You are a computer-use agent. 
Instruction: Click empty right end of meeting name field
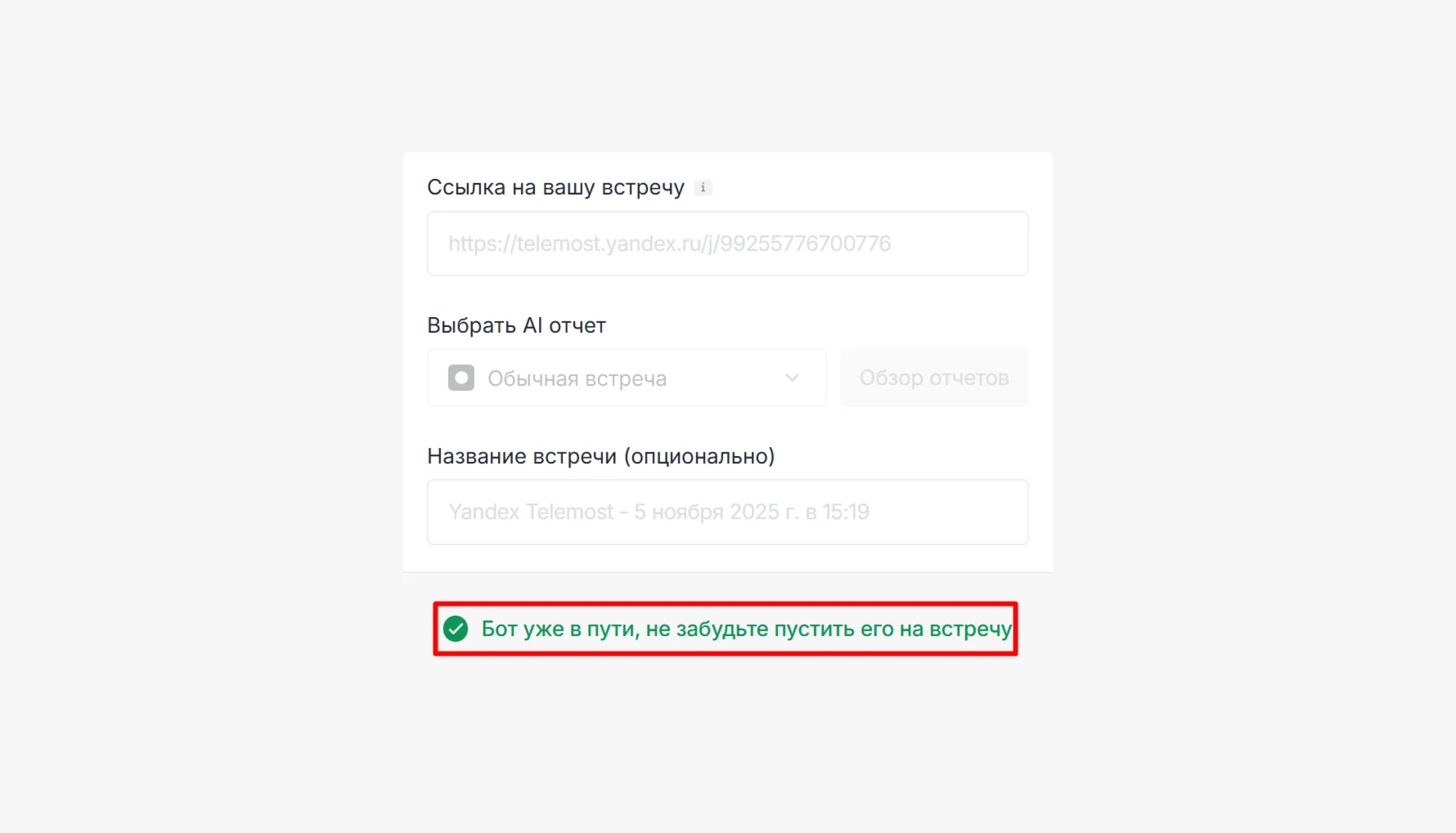pos(950,512)
